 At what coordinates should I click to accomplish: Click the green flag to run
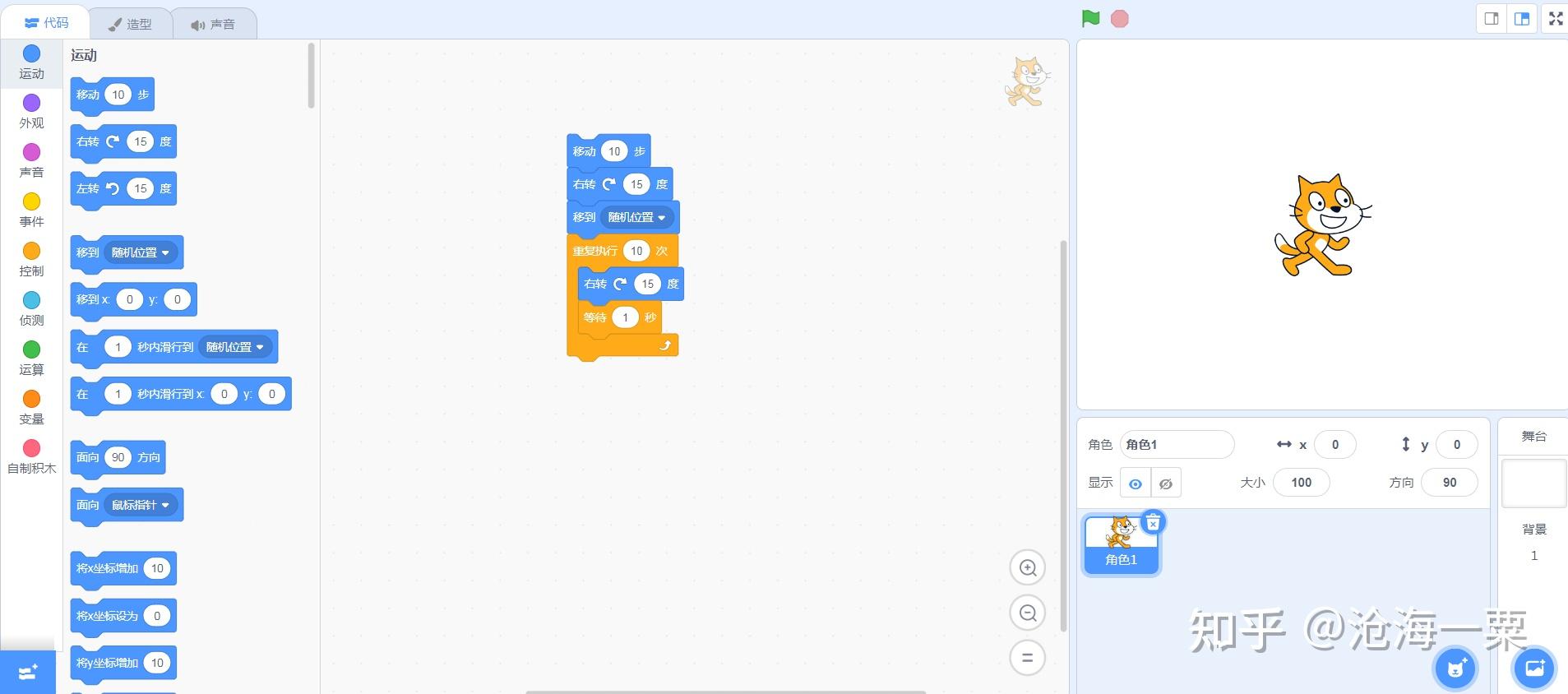[1090, 18]
